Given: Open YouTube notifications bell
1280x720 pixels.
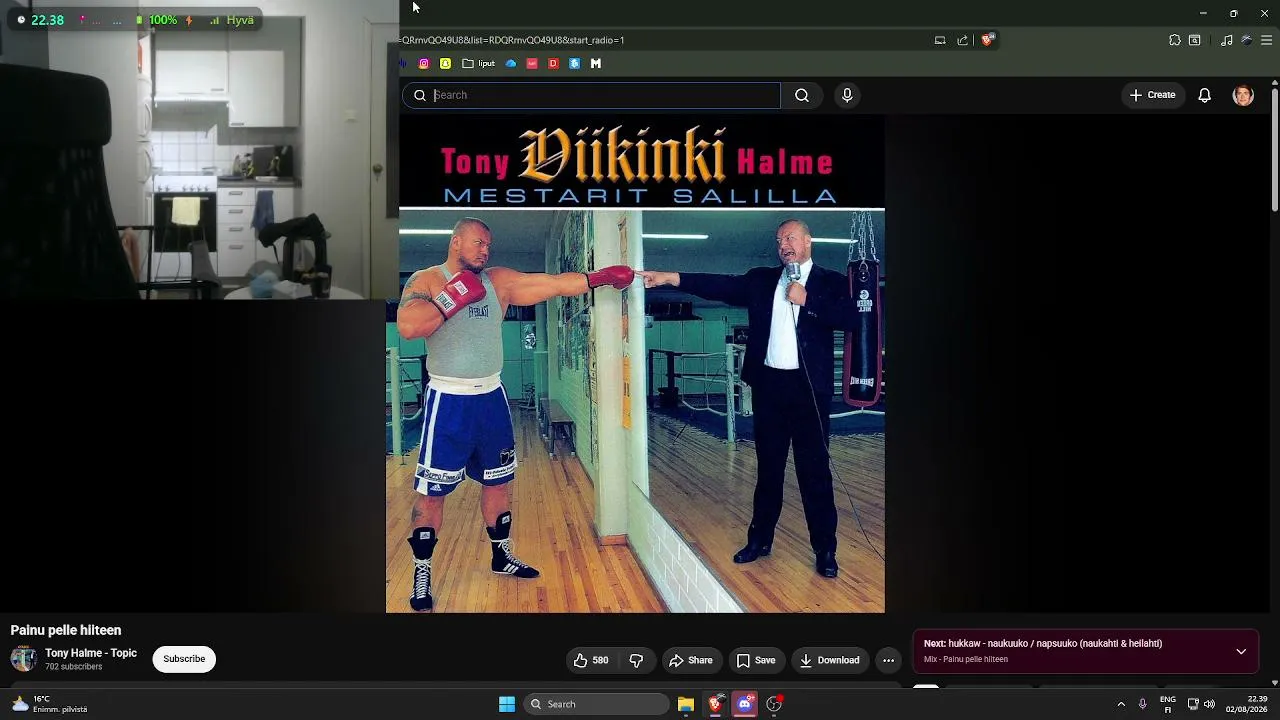Looking at the screenshot, I should tap(1205, 95).
